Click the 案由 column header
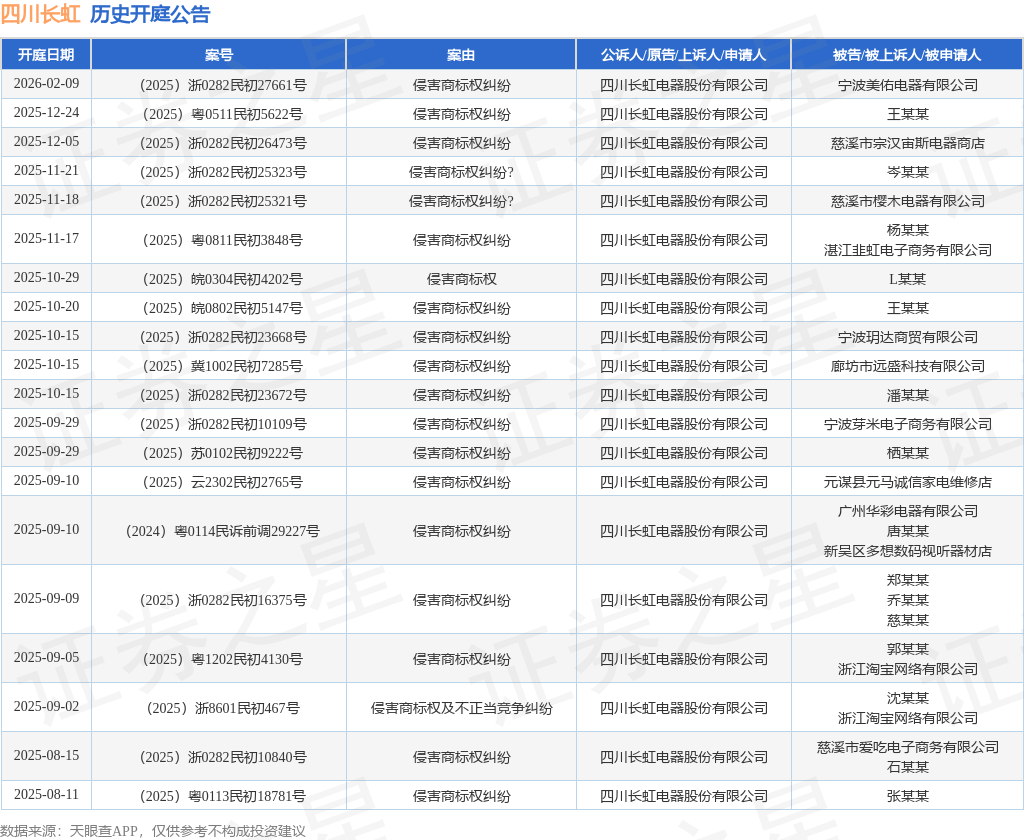The image size is (1024, 840). pyautogui.click(x=461, y=55)
